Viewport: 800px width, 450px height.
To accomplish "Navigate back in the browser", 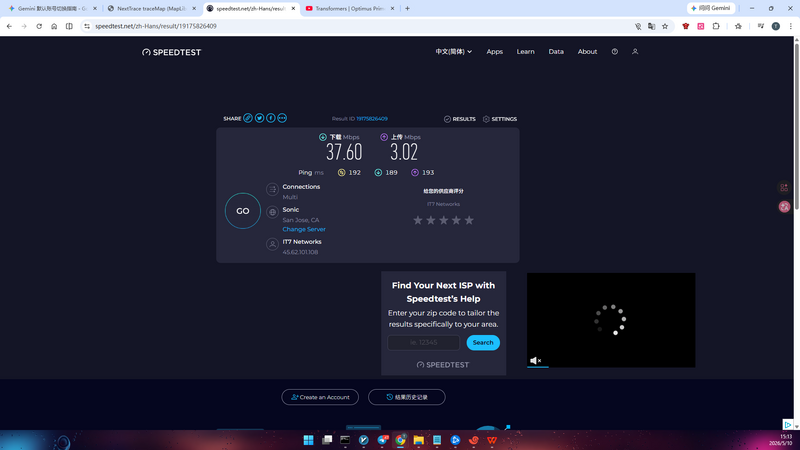I will click(x=9, y=26).
